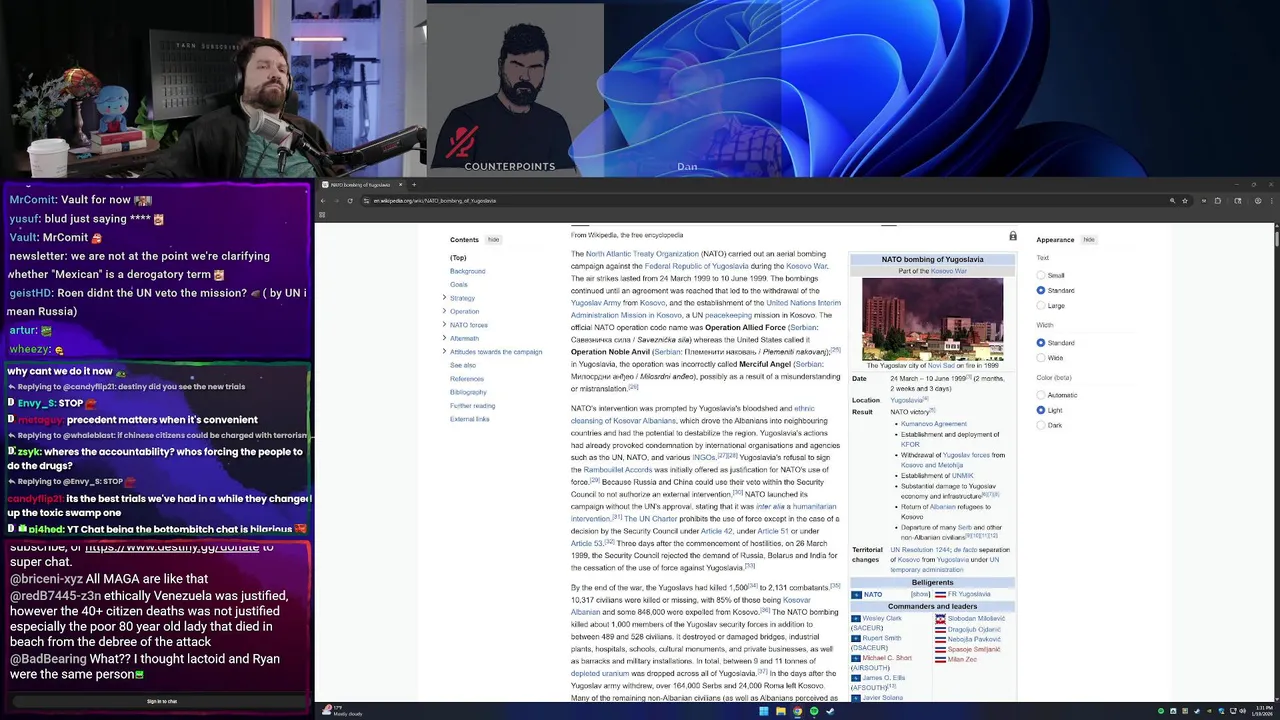This screenshot has width=1280, height=720.
Task: Click the zoom magnifier icon in address bar
Action: tap(1172, 201)
